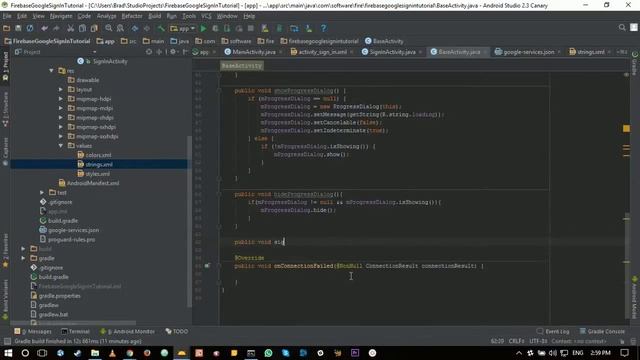Click the Cut scissors icon
The width and height of the screenshot is (640, 360).
tap(70, 28)
